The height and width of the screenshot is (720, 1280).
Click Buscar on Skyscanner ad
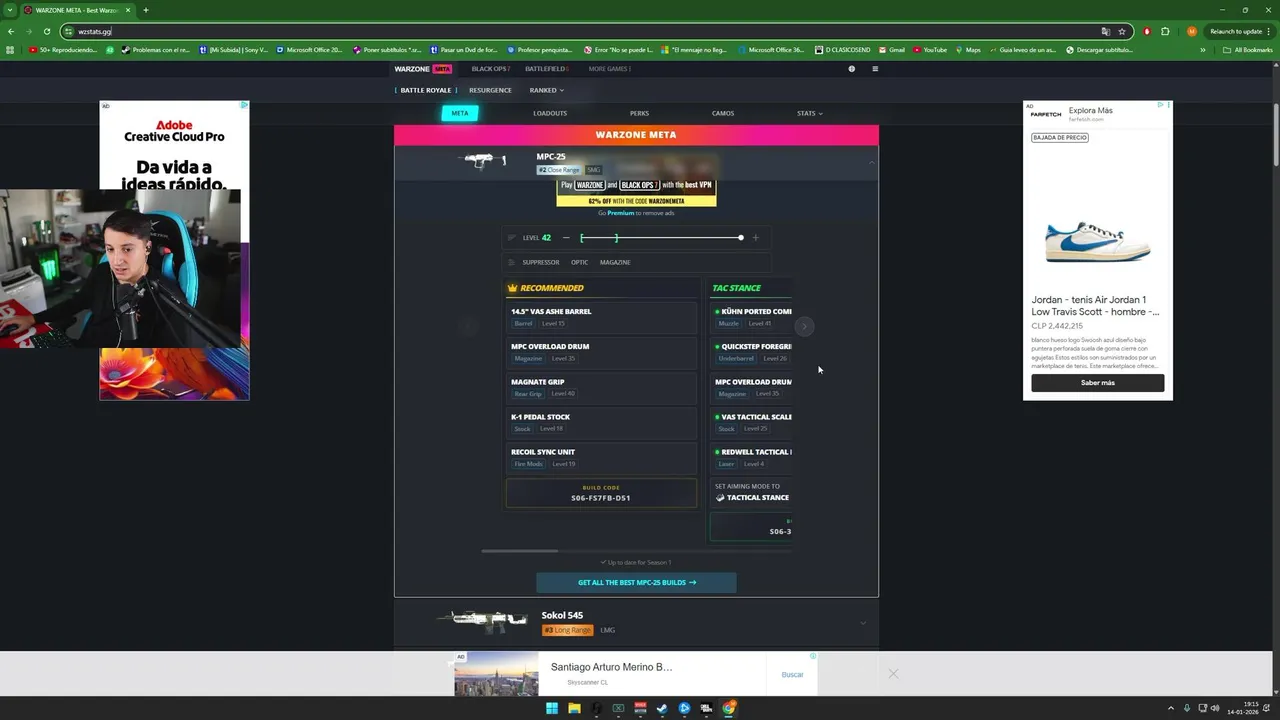click(x=792, y=674)
